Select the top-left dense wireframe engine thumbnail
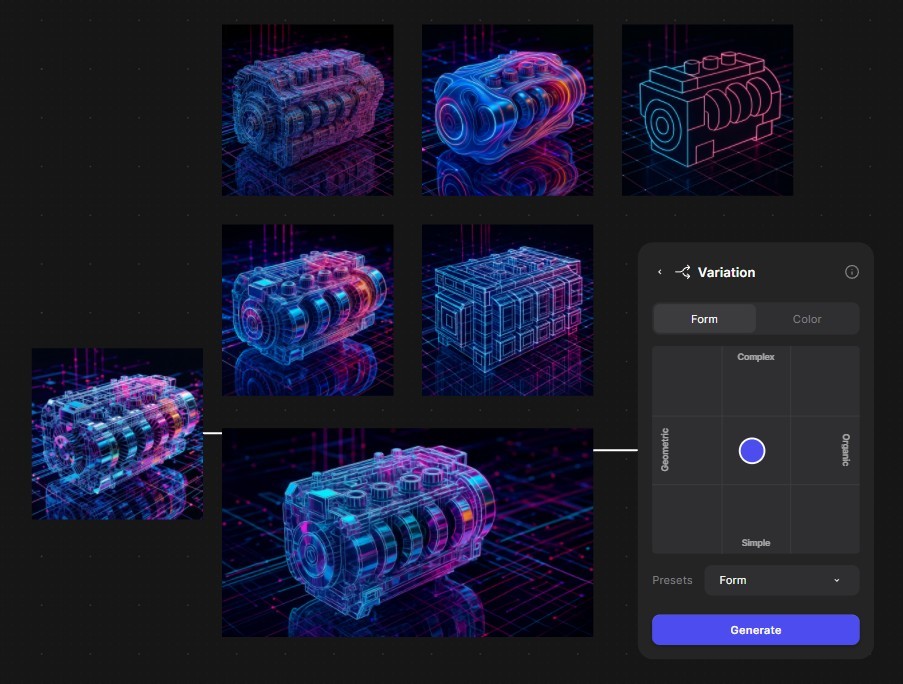 click(307, 110)
